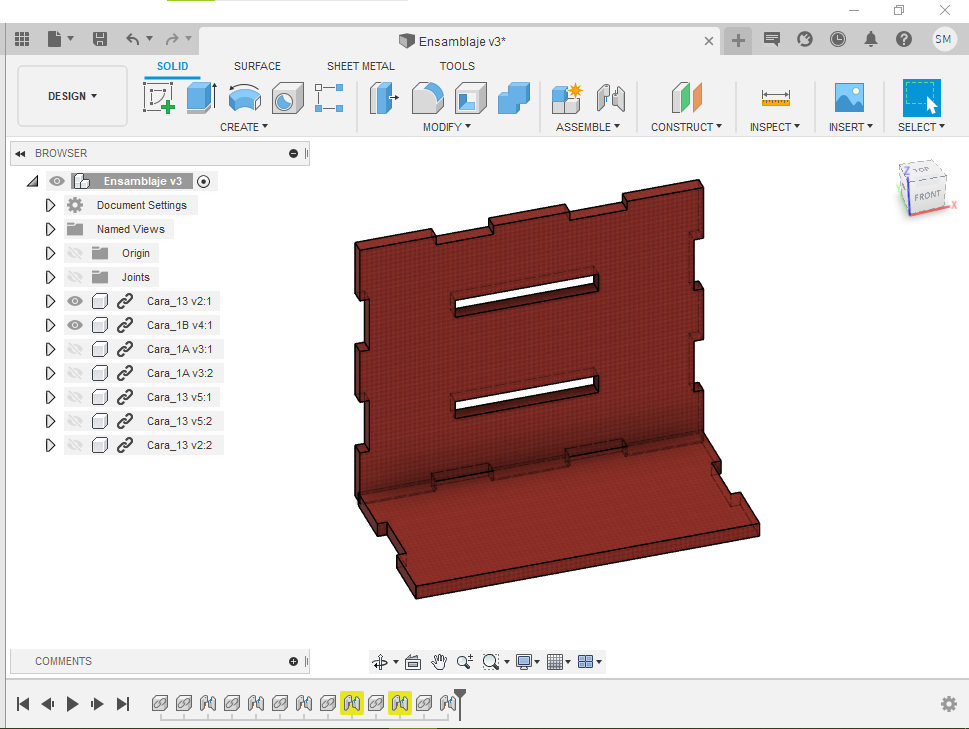Viewport: 969px width, 729px height.
Task: Expand Document Settings node
Action: [51, 205]
